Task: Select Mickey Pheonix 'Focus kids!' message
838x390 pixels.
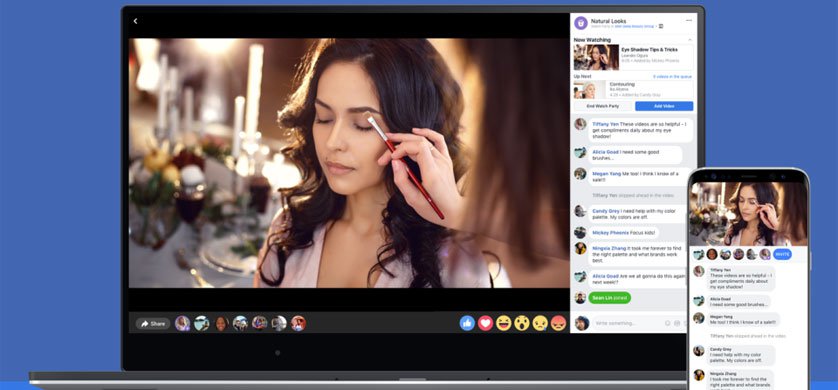Action: click(x=624, y=233)
